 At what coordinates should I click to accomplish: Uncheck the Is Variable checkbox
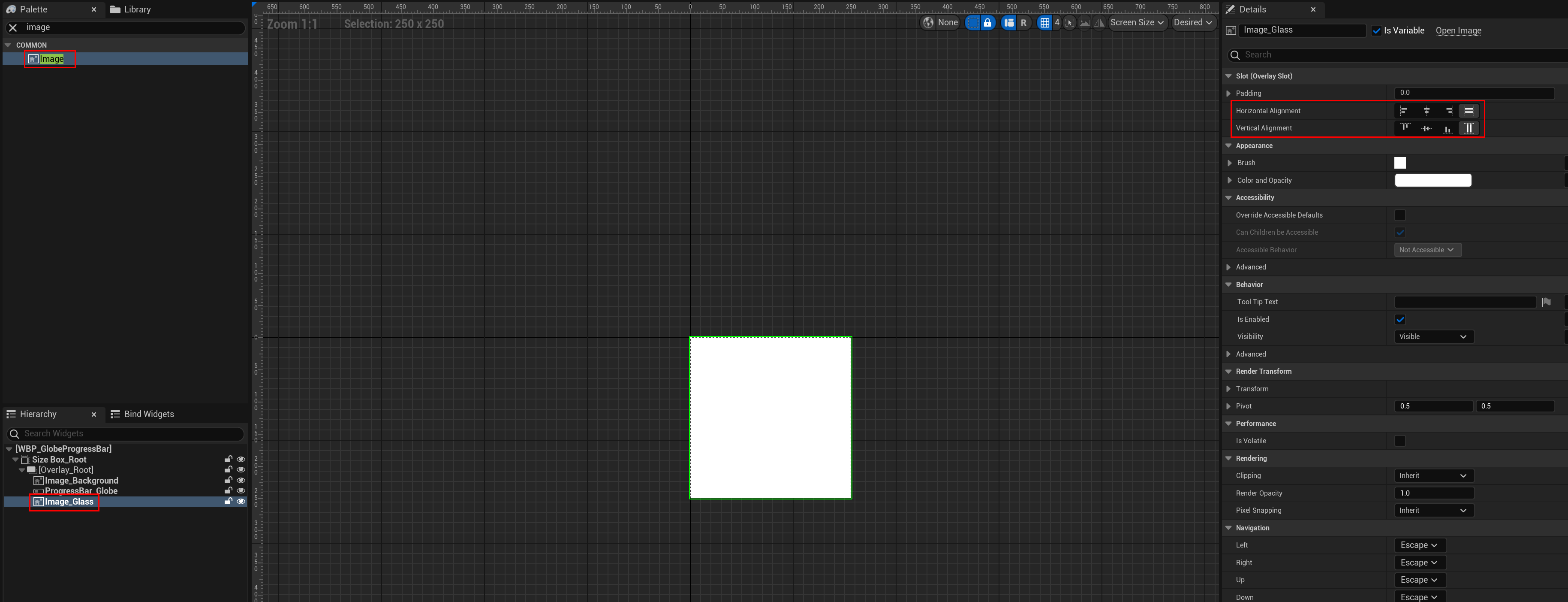click(x=1377, y=30)
